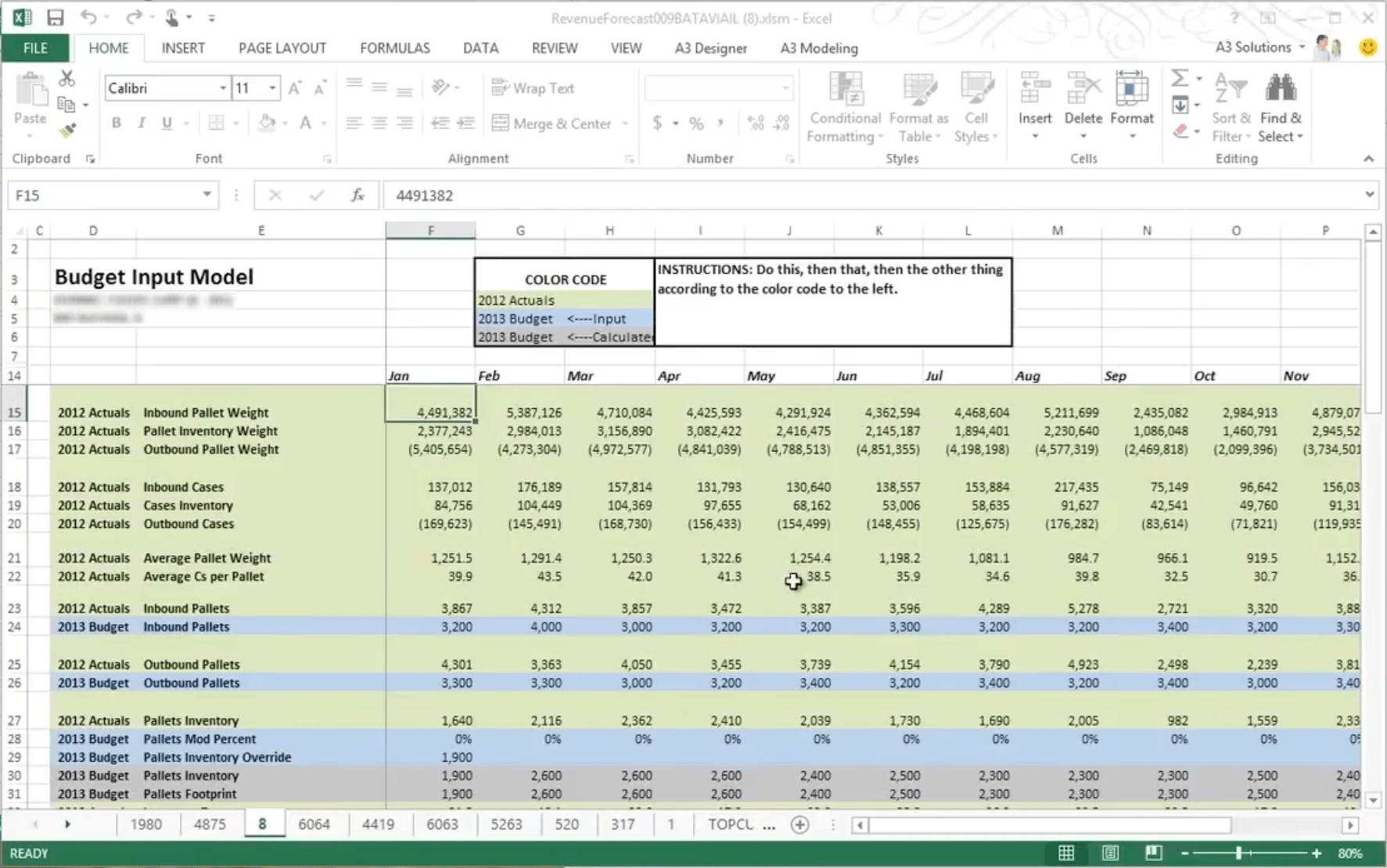This screenshot has width=1387, height=868.
Task: Click the zoom slider handle in status bar
Action: tap(1239, 852)
